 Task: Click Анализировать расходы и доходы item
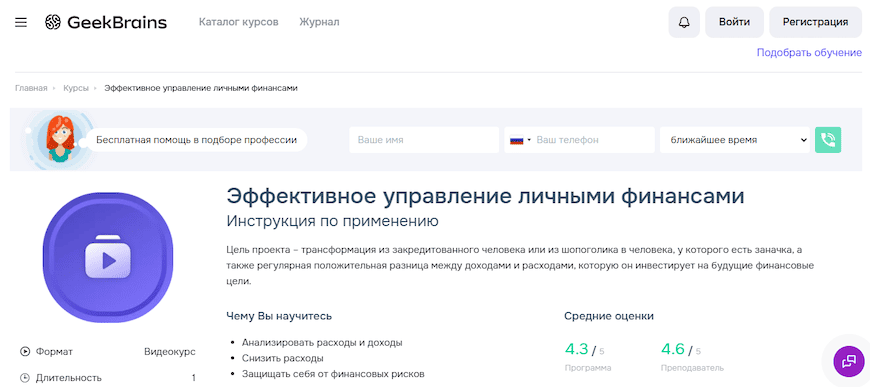click(322, 343)
